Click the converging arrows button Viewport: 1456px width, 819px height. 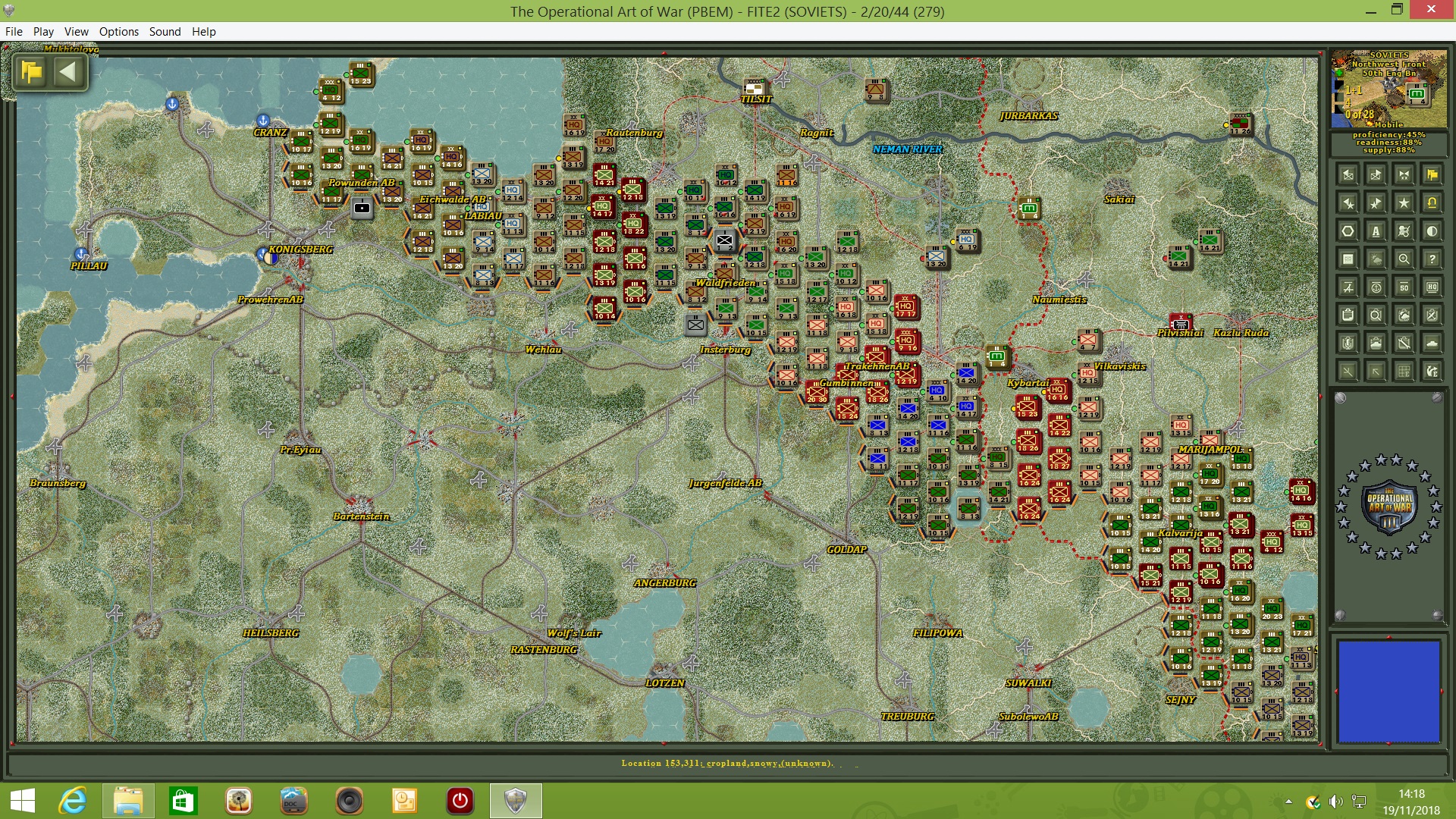tap(1404, 175)
